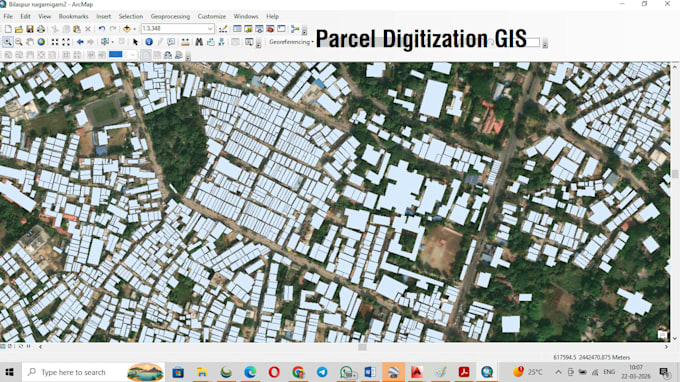Screen dimensions: 680x382
Task: Open Opera browser from taskbar
Action: pos(274,372)
